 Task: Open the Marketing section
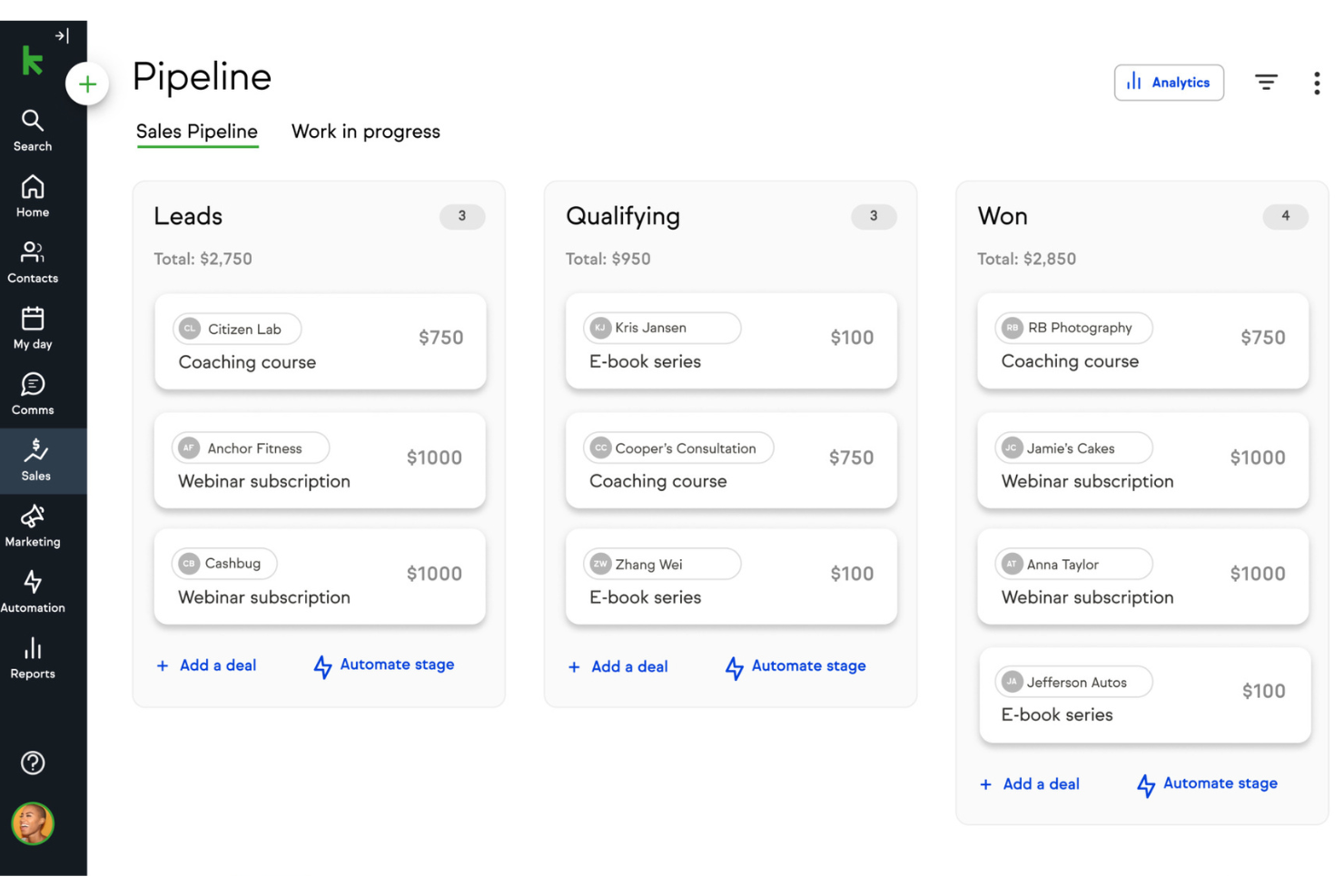click(32, 525)
